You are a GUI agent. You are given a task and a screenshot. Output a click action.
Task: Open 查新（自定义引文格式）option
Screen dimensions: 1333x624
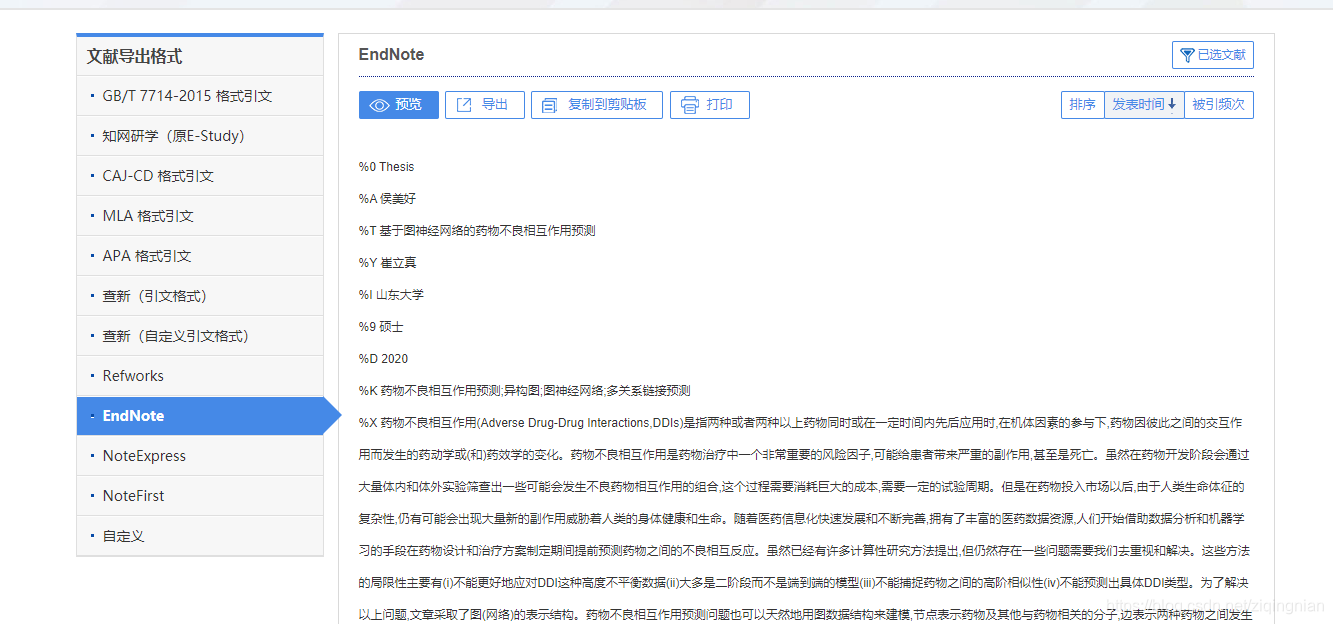tap(200, 336)
